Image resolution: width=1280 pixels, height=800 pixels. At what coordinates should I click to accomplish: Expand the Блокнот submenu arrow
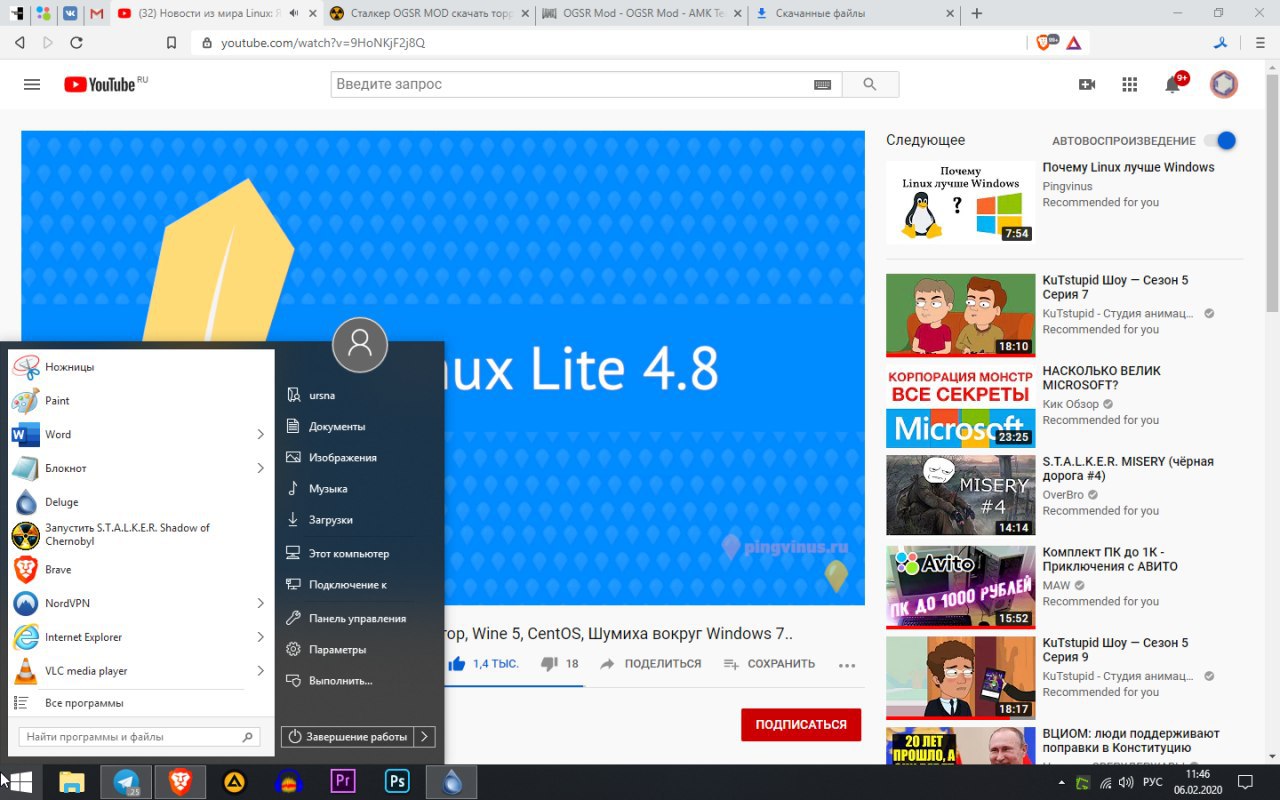[x=260, y=468]
